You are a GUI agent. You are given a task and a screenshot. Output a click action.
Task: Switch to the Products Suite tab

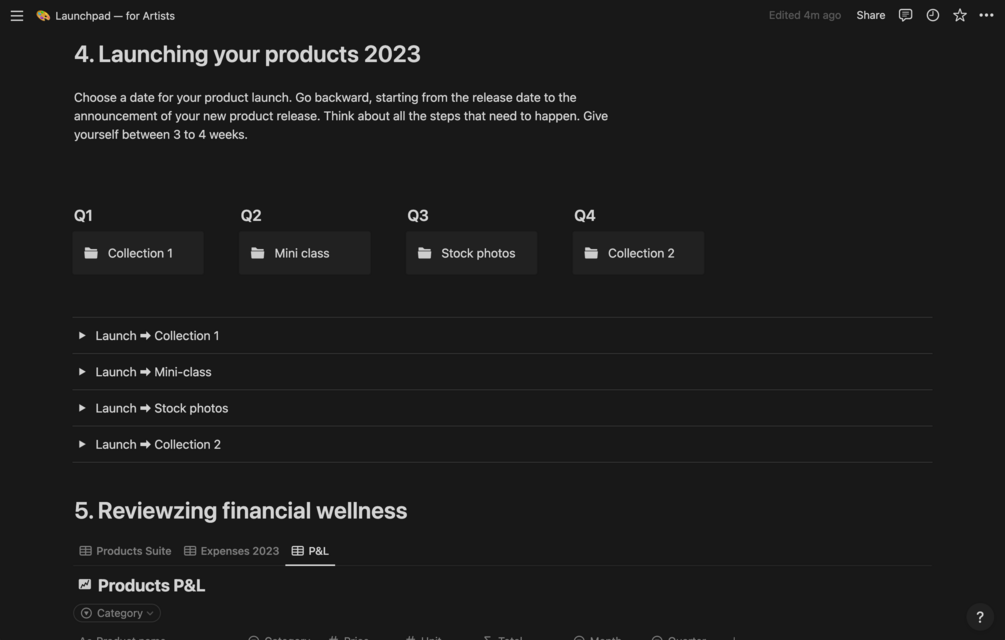(x=125, y=551)
